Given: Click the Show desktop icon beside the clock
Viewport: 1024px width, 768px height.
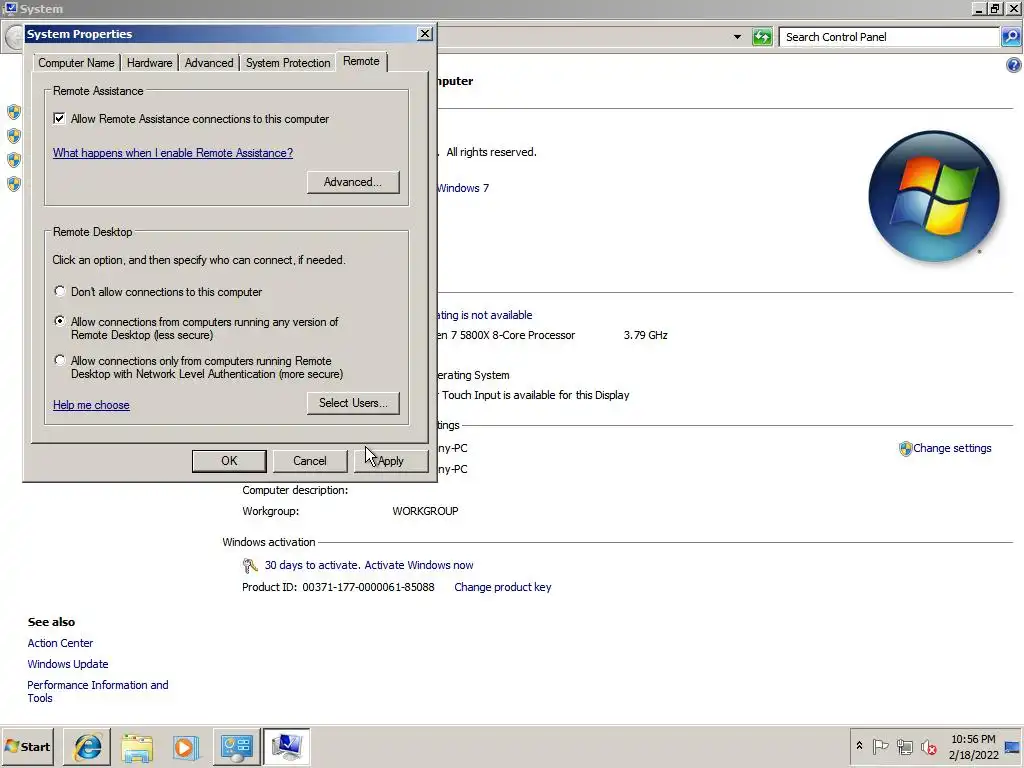Looking at the screenshot, I should (1012, 746).
